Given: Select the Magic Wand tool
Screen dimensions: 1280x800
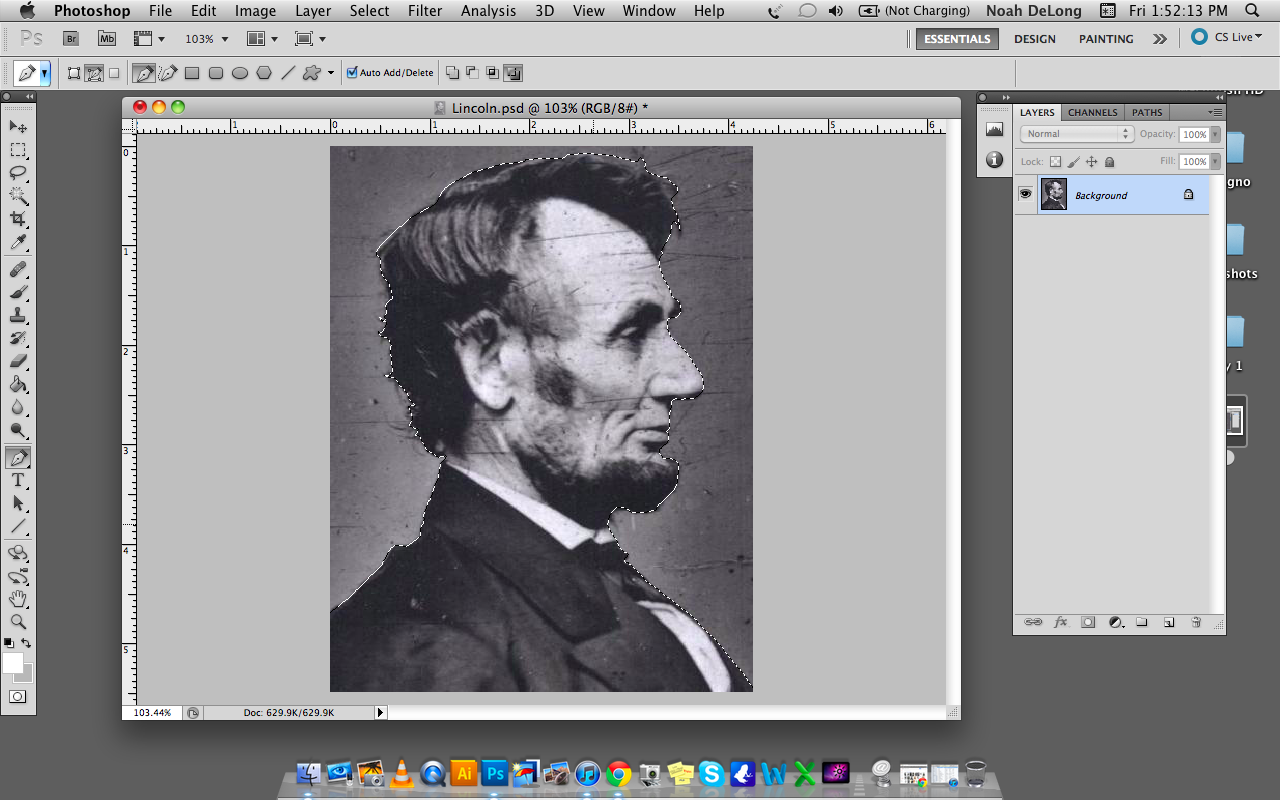Looking at the screenshot, I should pyautogui.click(x=18, y=196).
